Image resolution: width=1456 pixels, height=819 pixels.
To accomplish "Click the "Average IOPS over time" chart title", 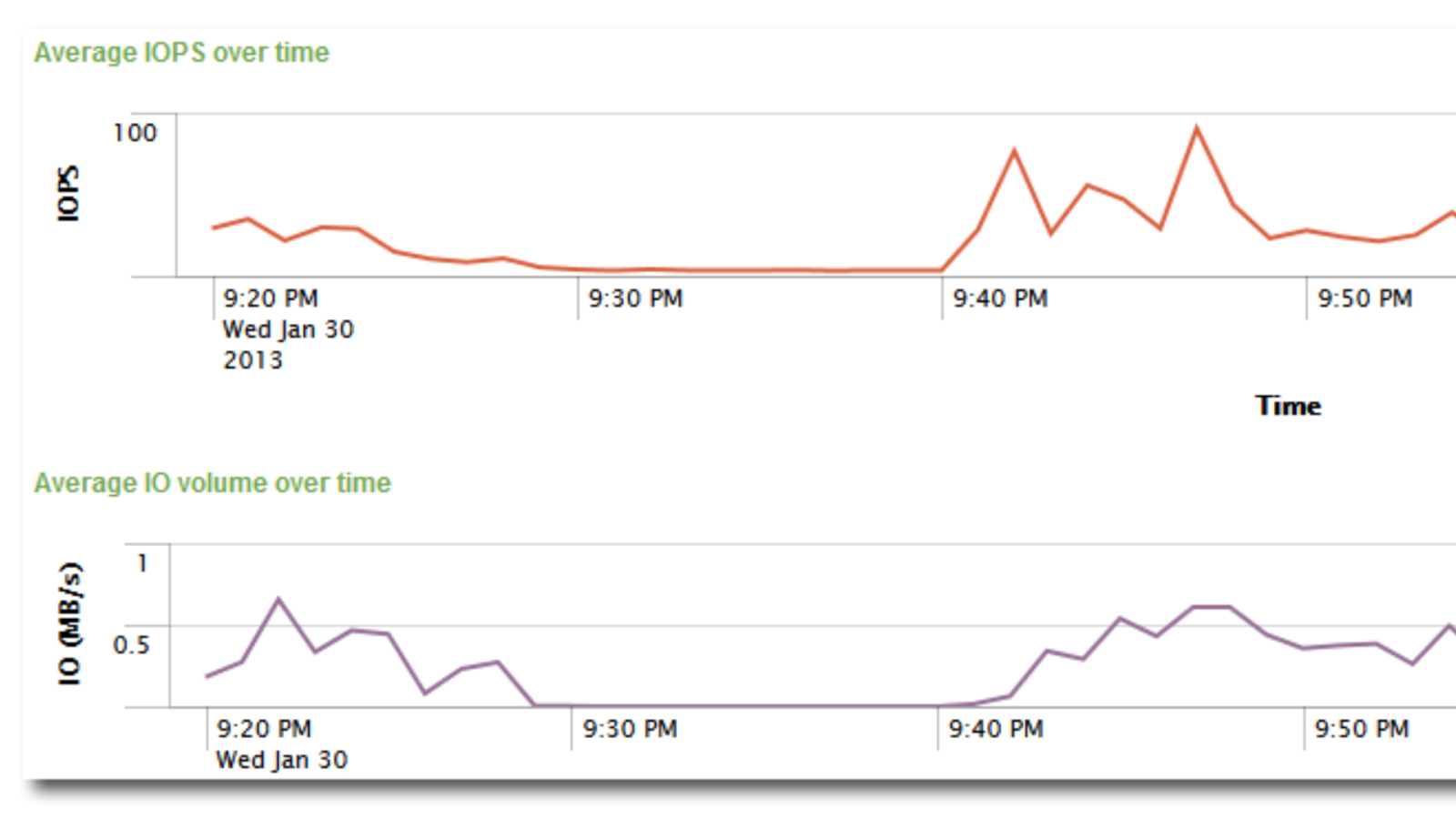I will [x=181, y=53].
